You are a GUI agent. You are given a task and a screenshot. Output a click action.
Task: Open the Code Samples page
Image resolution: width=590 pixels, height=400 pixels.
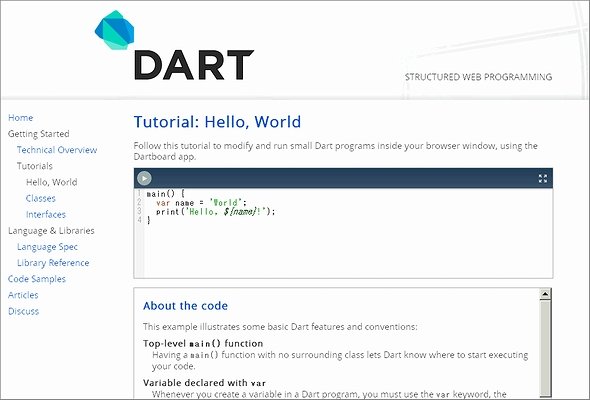[37, 279]
